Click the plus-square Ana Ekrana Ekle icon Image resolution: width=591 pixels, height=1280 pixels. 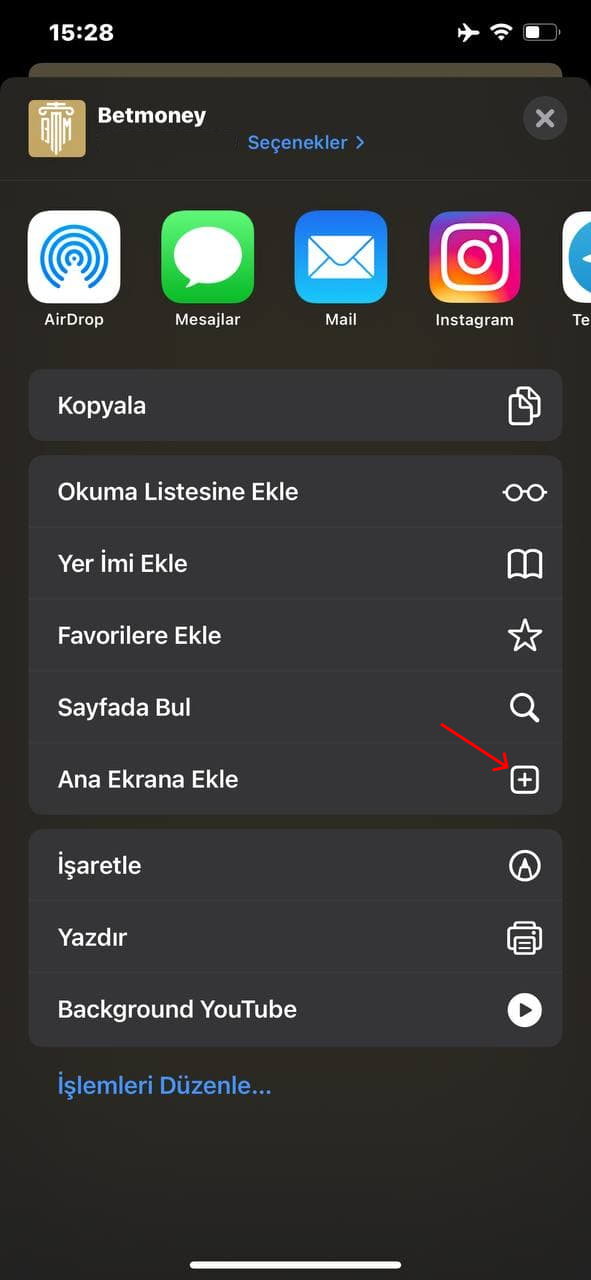[x=525, y=780]
